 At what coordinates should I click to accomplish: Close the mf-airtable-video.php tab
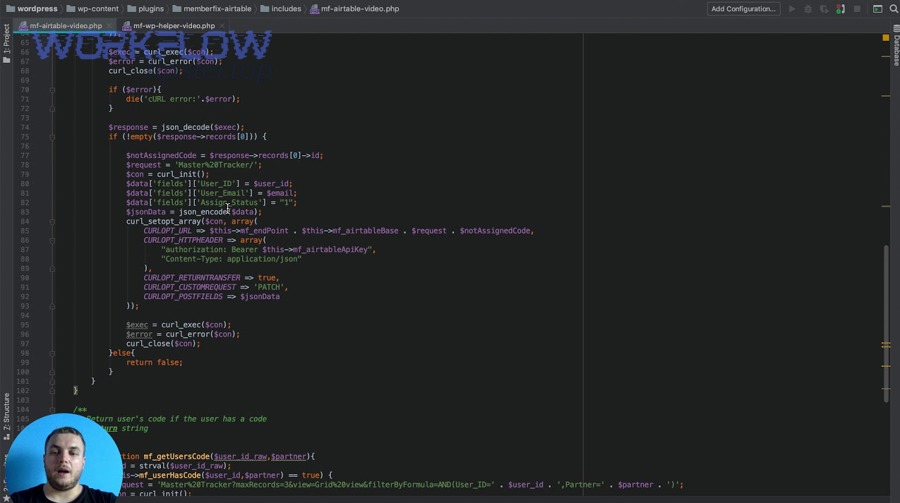coord(108,26)
